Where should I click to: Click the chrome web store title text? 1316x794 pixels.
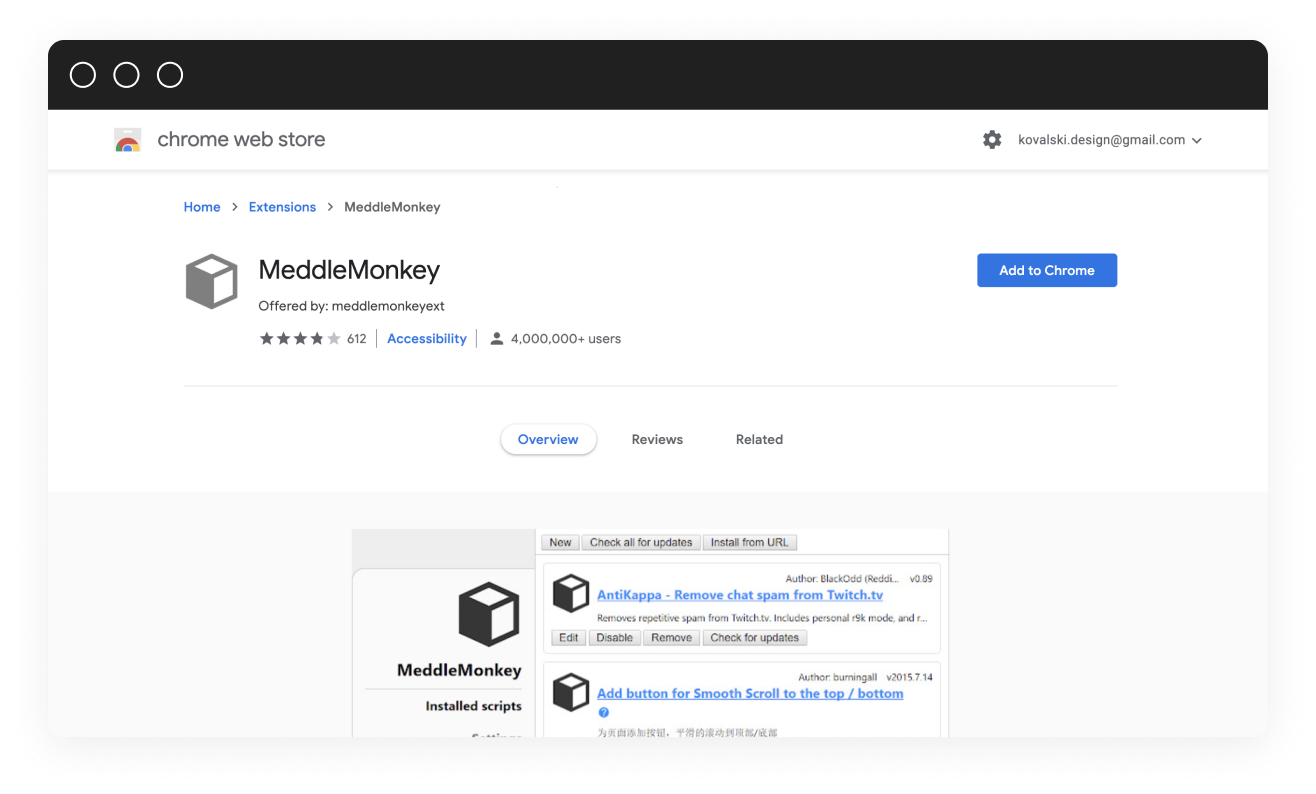coord(241,140)
